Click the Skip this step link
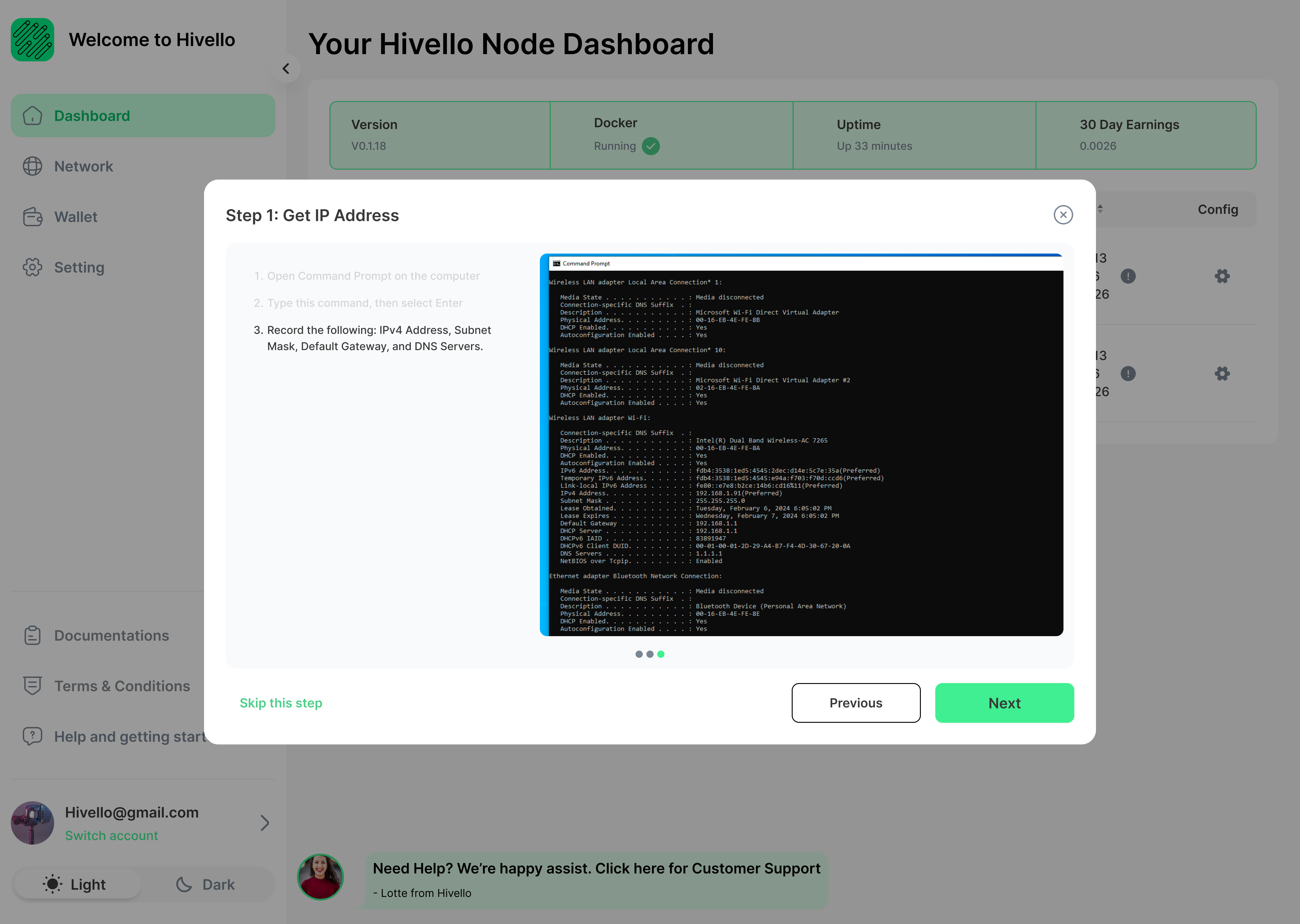This screenshot has height=924, width=1300. [x=281, y=703]
